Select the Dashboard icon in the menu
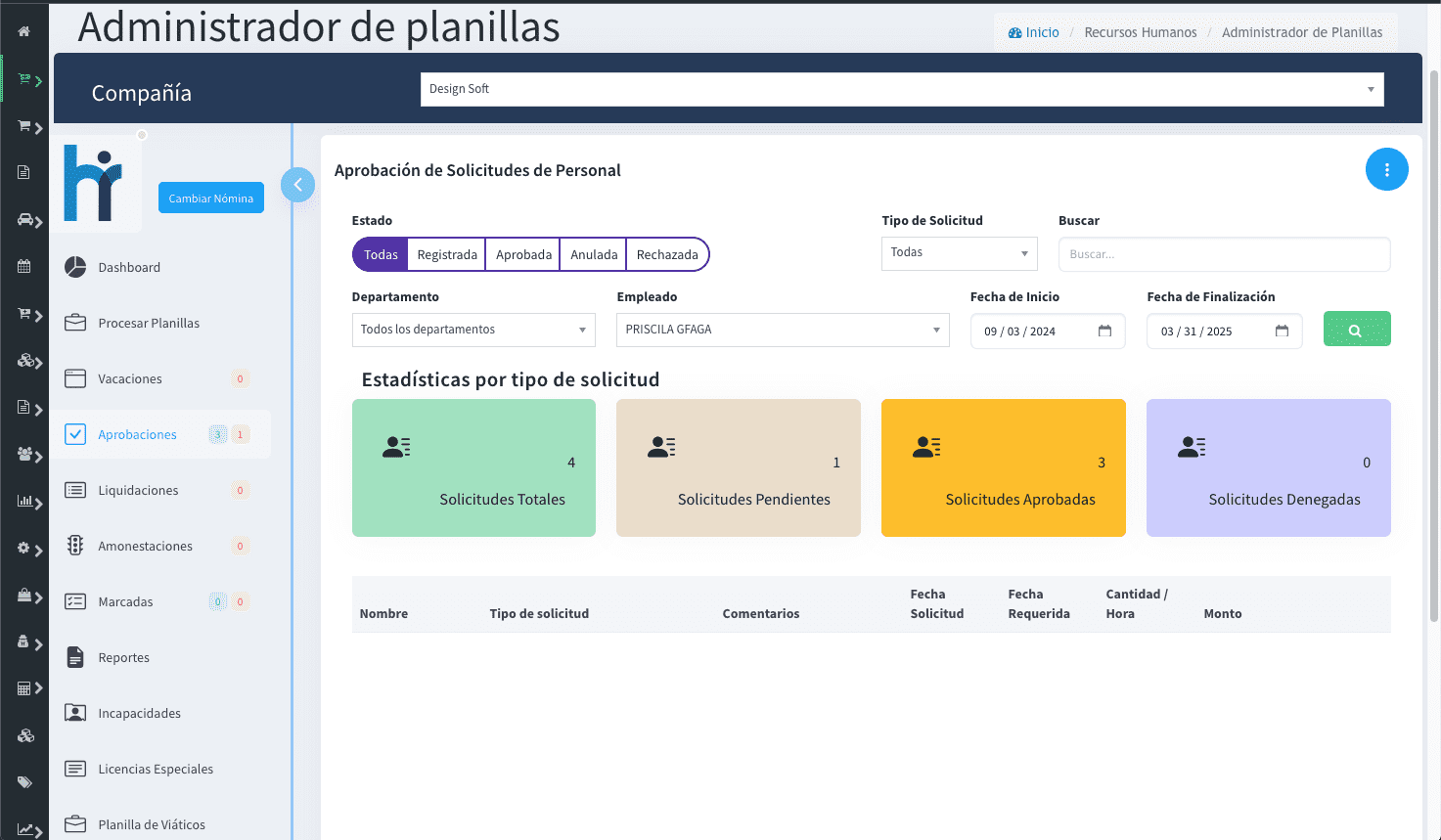Viewport: 1441px width, 840px height. (x=75, y=266)
